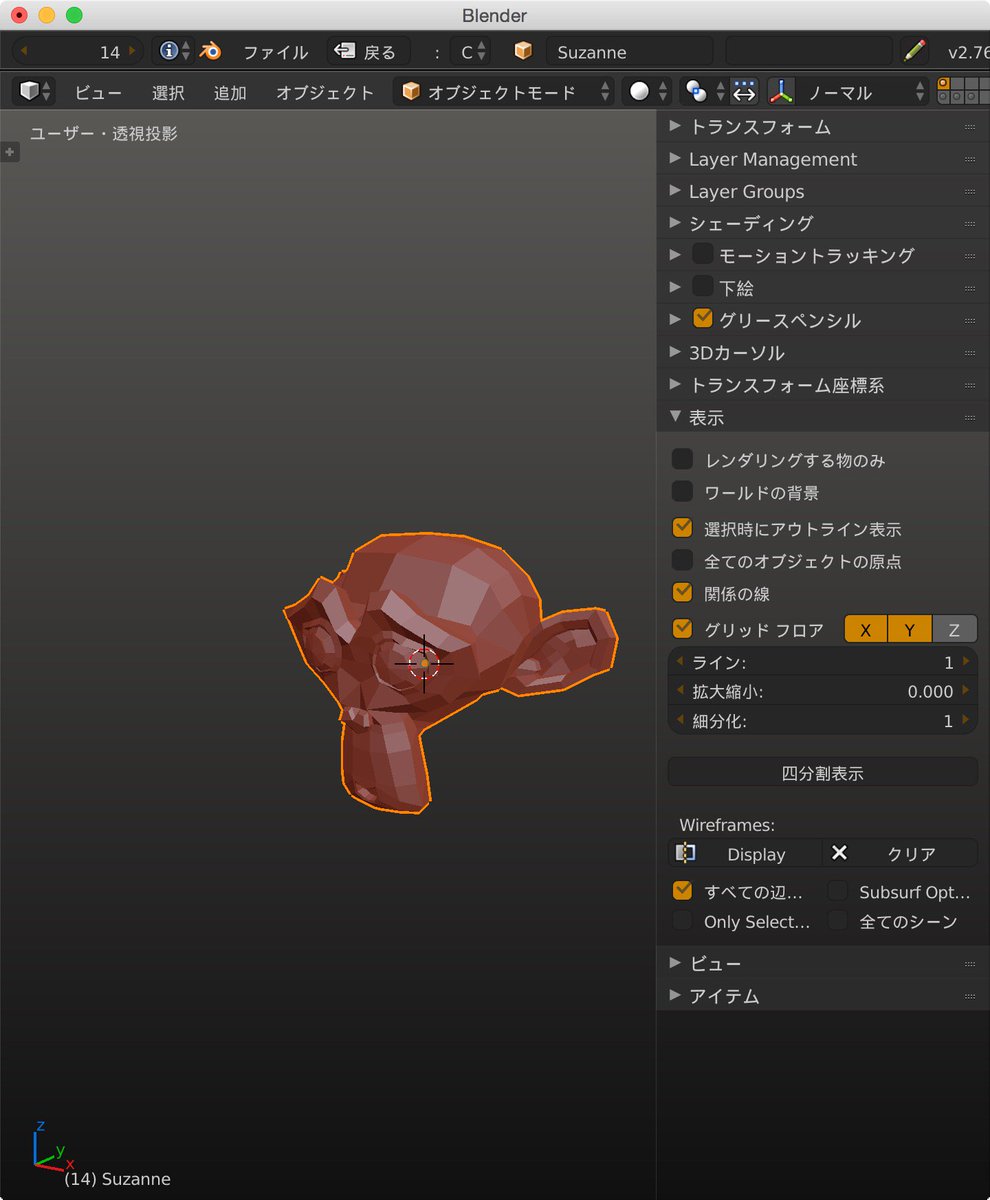Open the ファイル menu

pyautogui.click(x=275, y=52)
